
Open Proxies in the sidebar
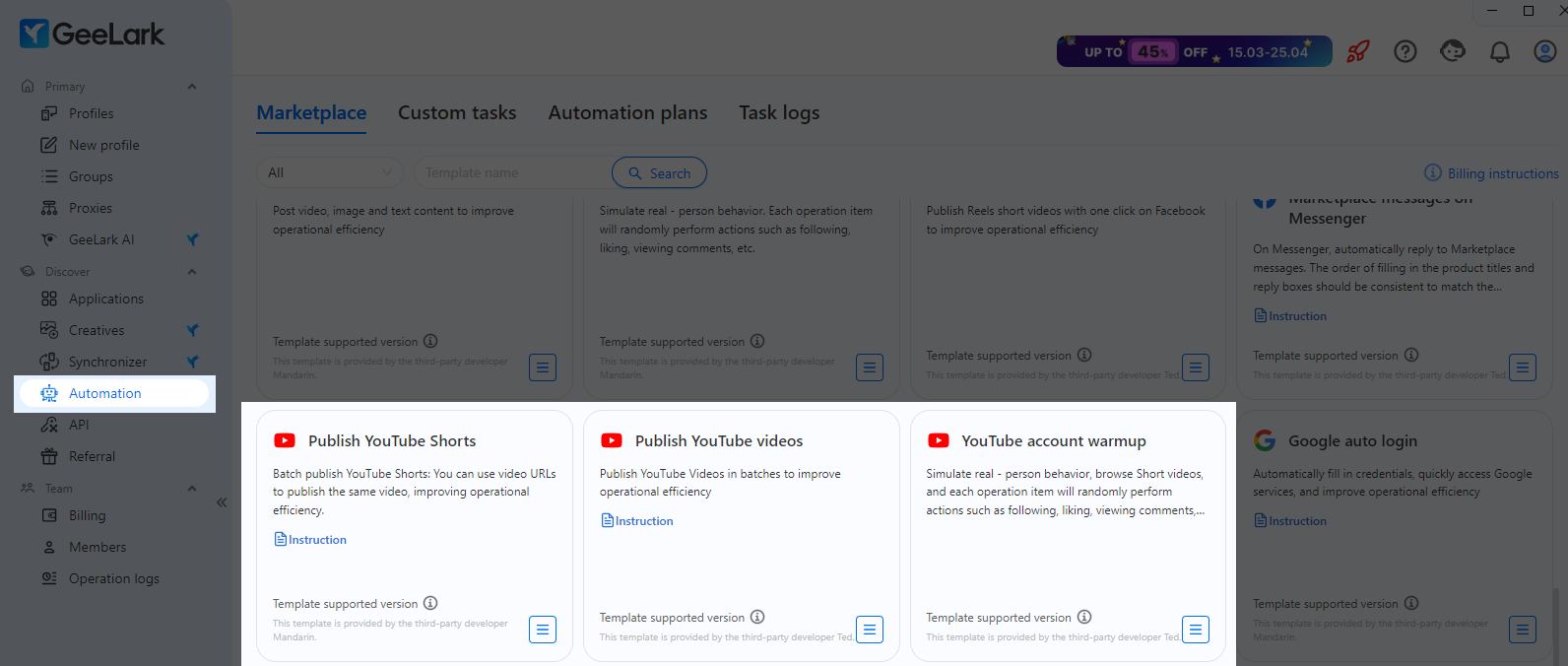(91, 208)
